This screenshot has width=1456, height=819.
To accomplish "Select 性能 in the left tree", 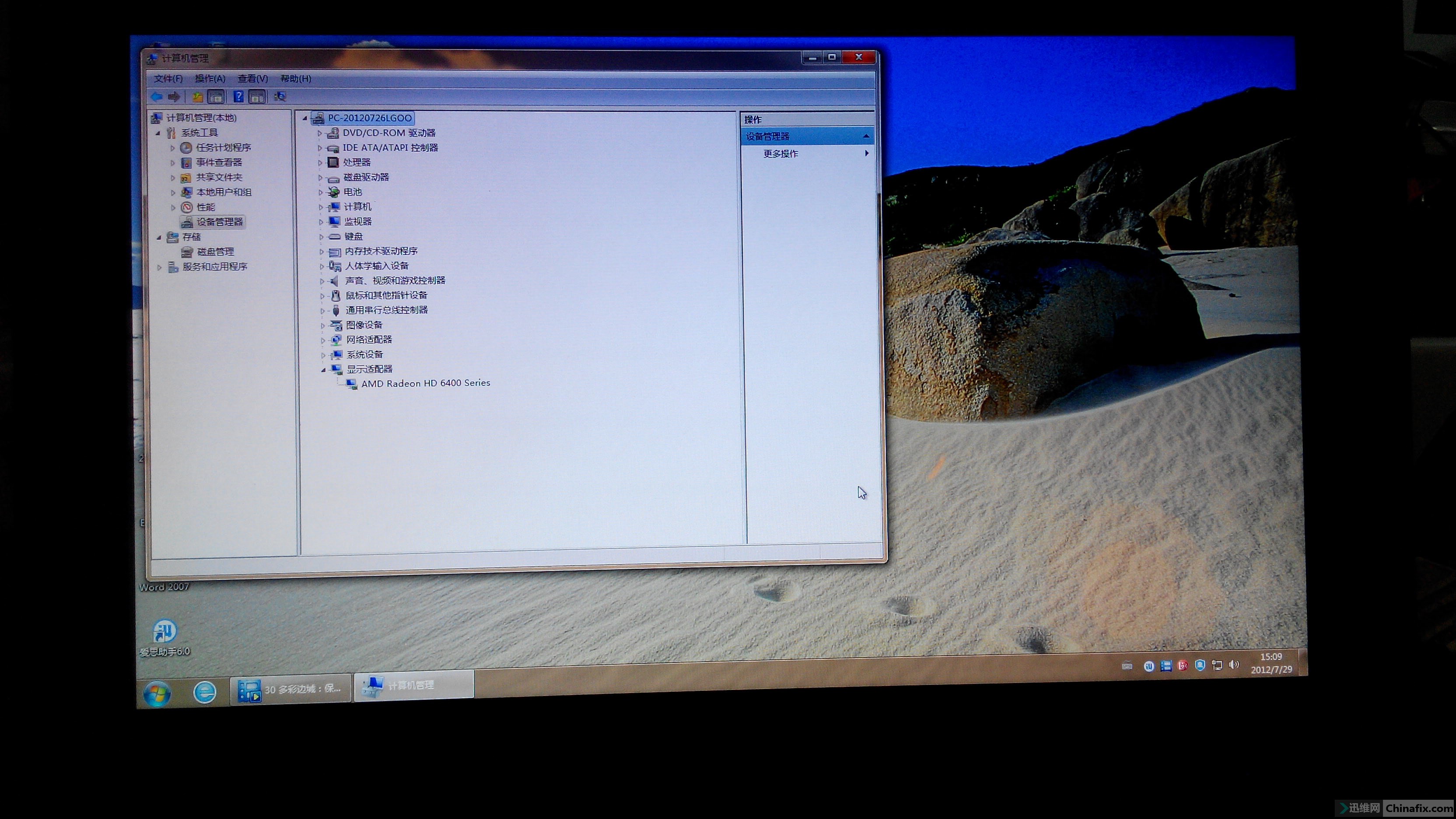I will click(206, 207).
